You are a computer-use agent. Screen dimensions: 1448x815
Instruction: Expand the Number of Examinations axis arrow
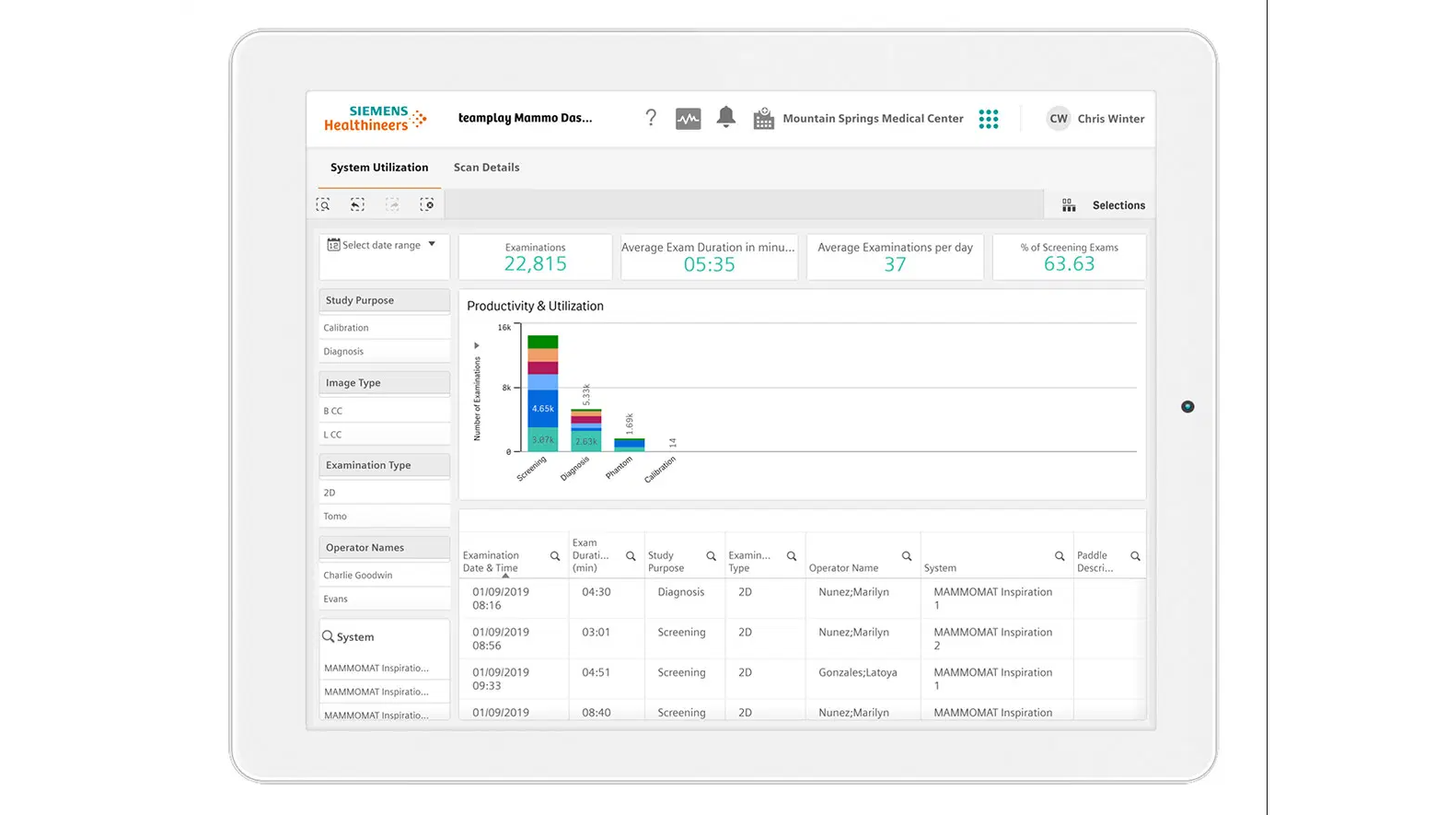(477, 346)
